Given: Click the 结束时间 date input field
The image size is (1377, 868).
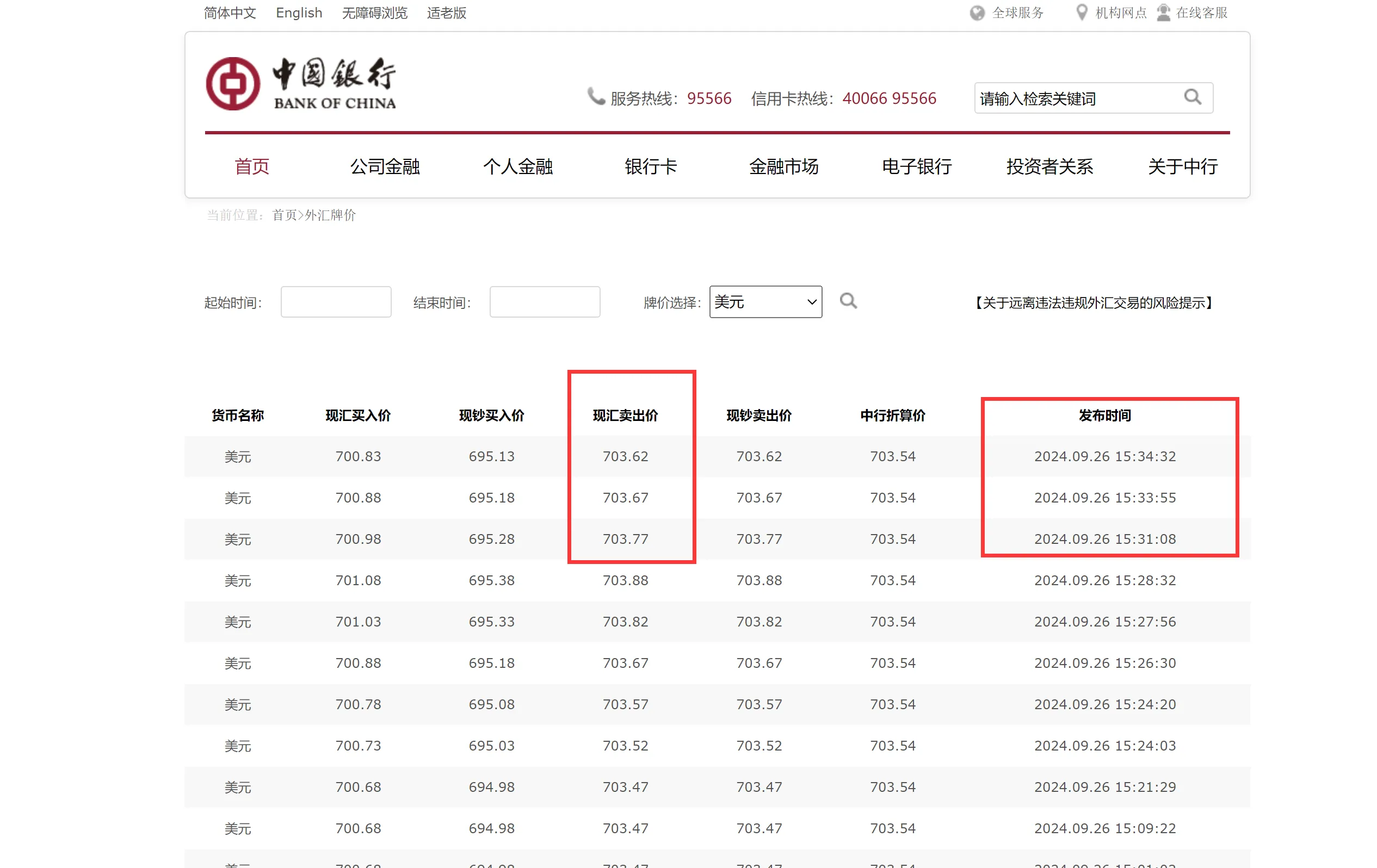Looking at the screenshot, I should pos(545,302).
